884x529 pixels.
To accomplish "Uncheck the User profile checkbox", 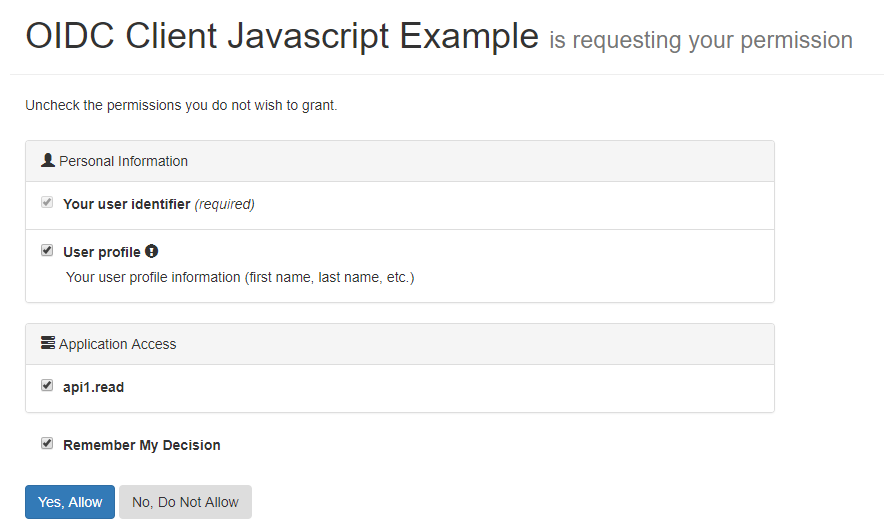I will 47,251.
